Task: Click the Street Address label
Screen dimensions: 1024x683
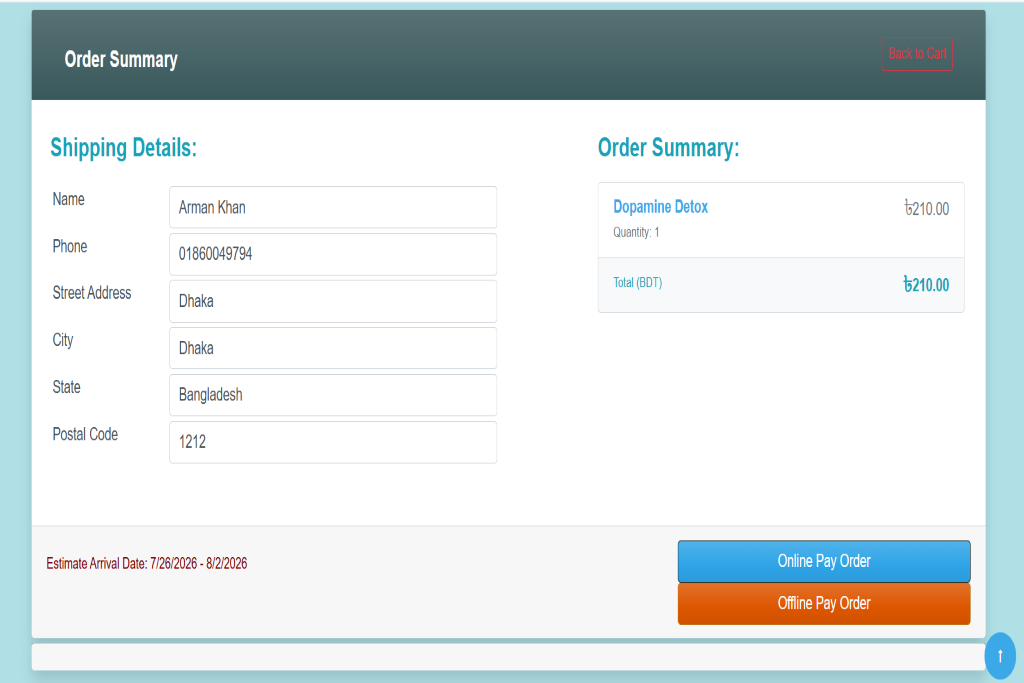Action: click(x=92, y=293)
